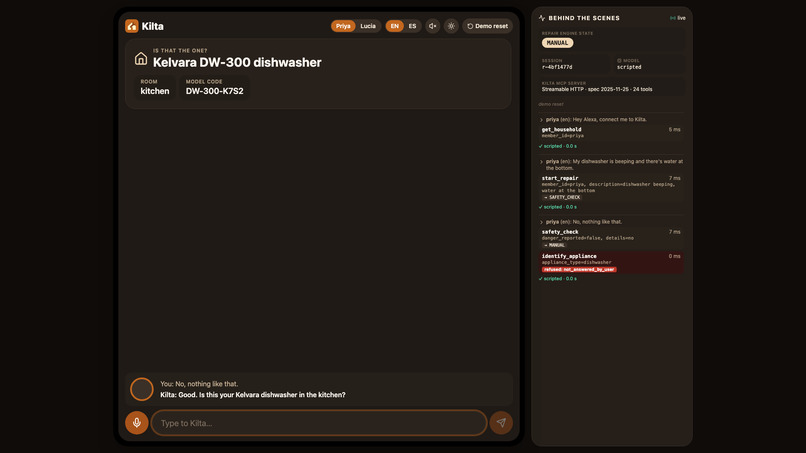Click the MANUAL engine state badge

[x=557, y=43]
